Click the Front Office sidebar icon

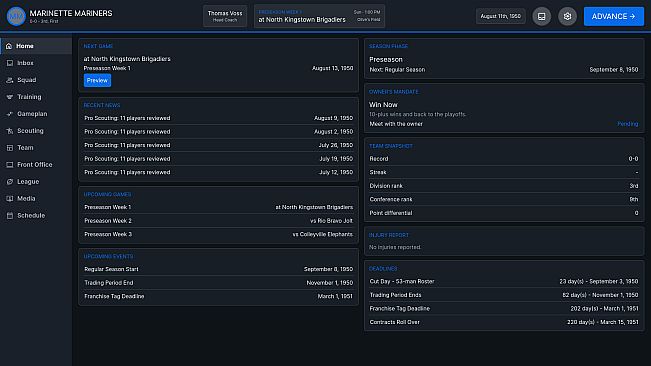pyautogui.click(x=10, y=165)
